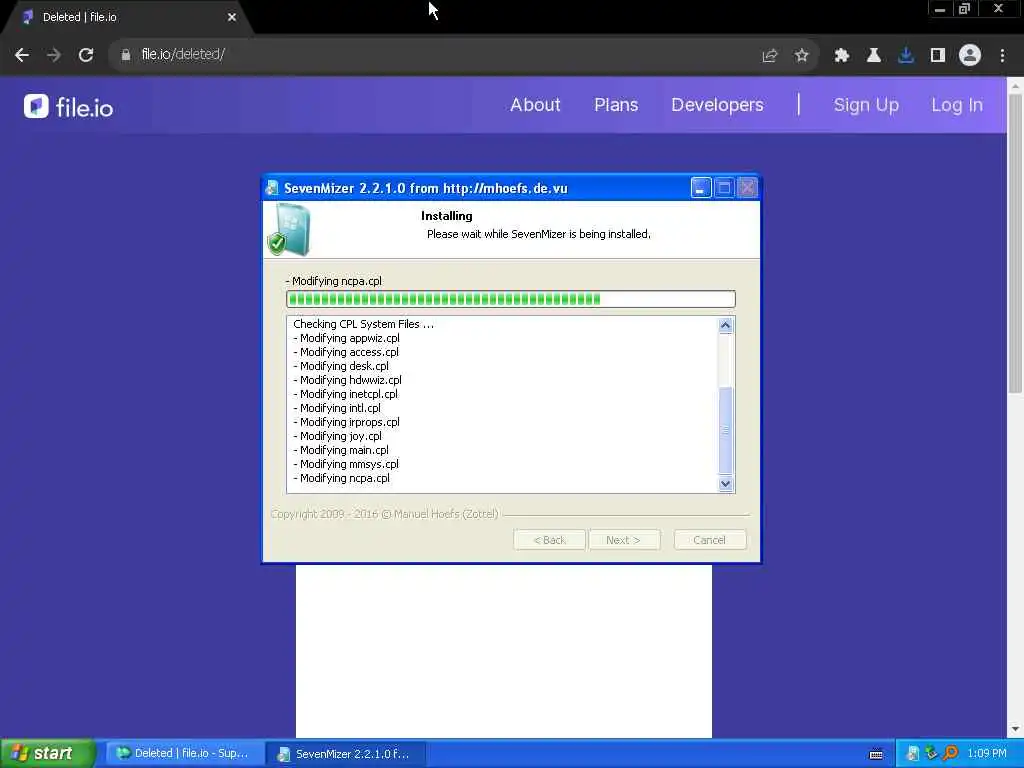Click the 'Next >' installer button
The height and width of the screenshot is (768, 1024).
click(x=624, y=540)
